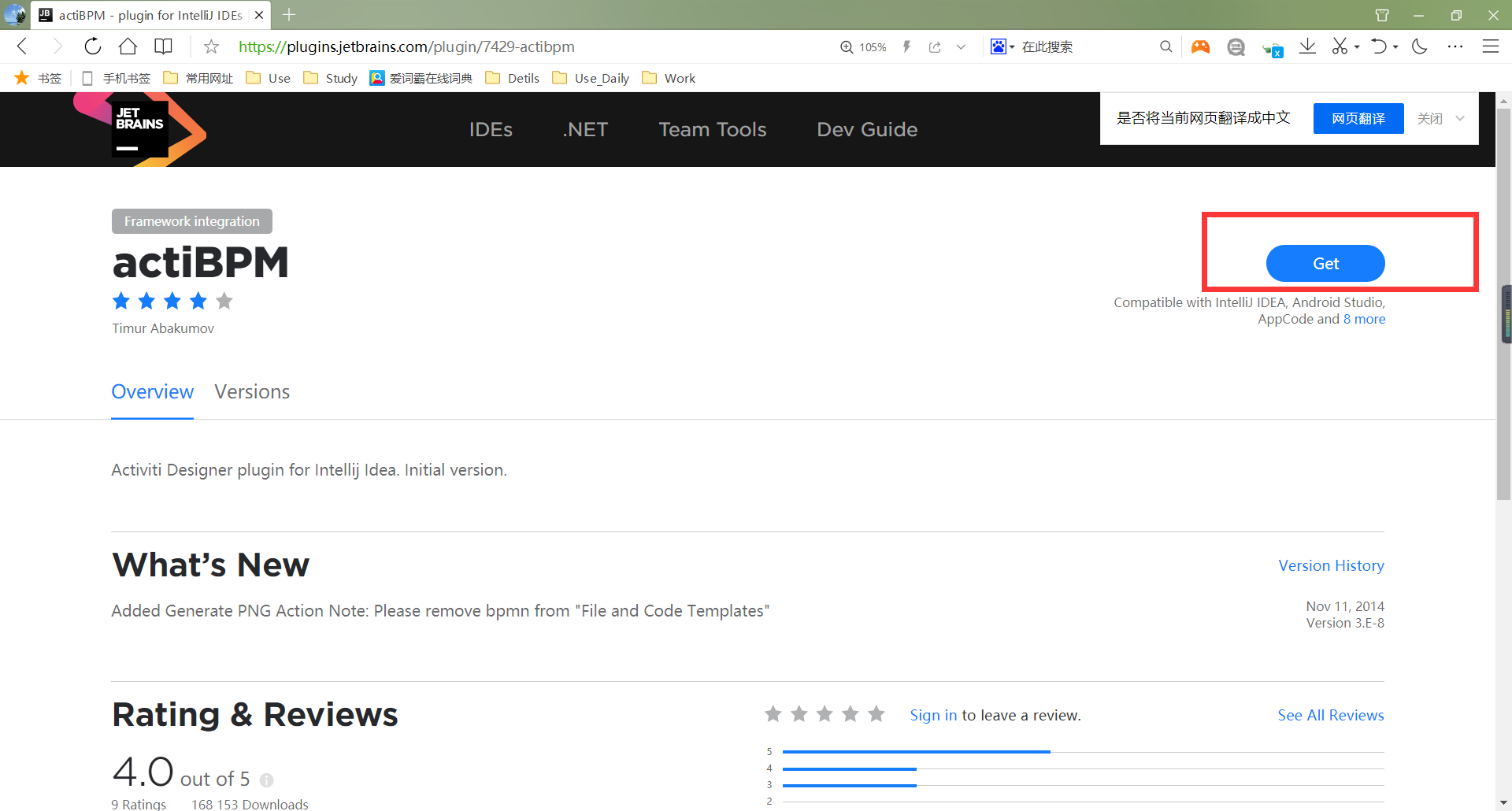Click the share page icon
The width and height of the screenshot is (1512, 811).
(935, 47)
